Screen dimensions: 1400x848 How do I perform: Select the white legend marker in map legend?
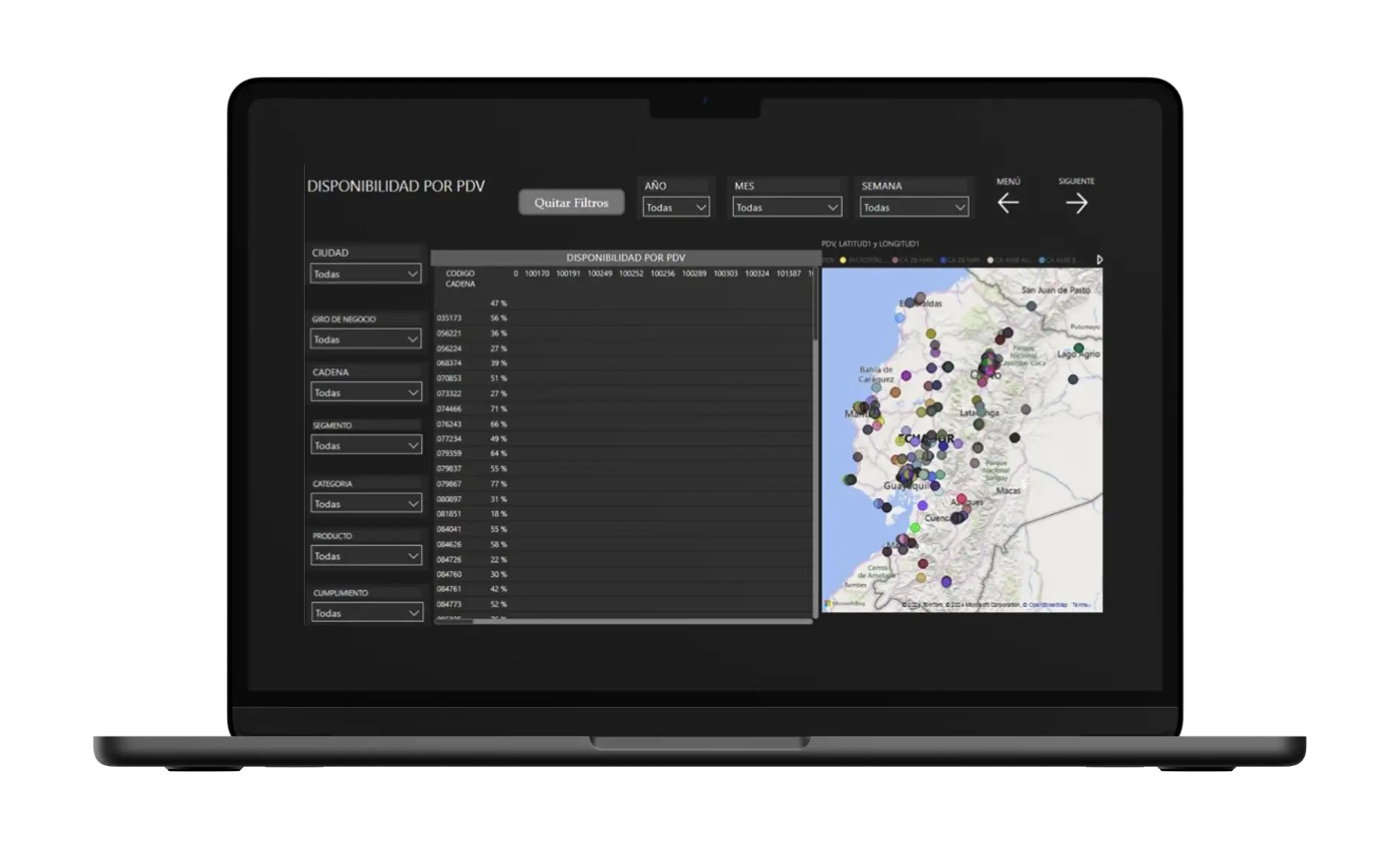(990, 260)
